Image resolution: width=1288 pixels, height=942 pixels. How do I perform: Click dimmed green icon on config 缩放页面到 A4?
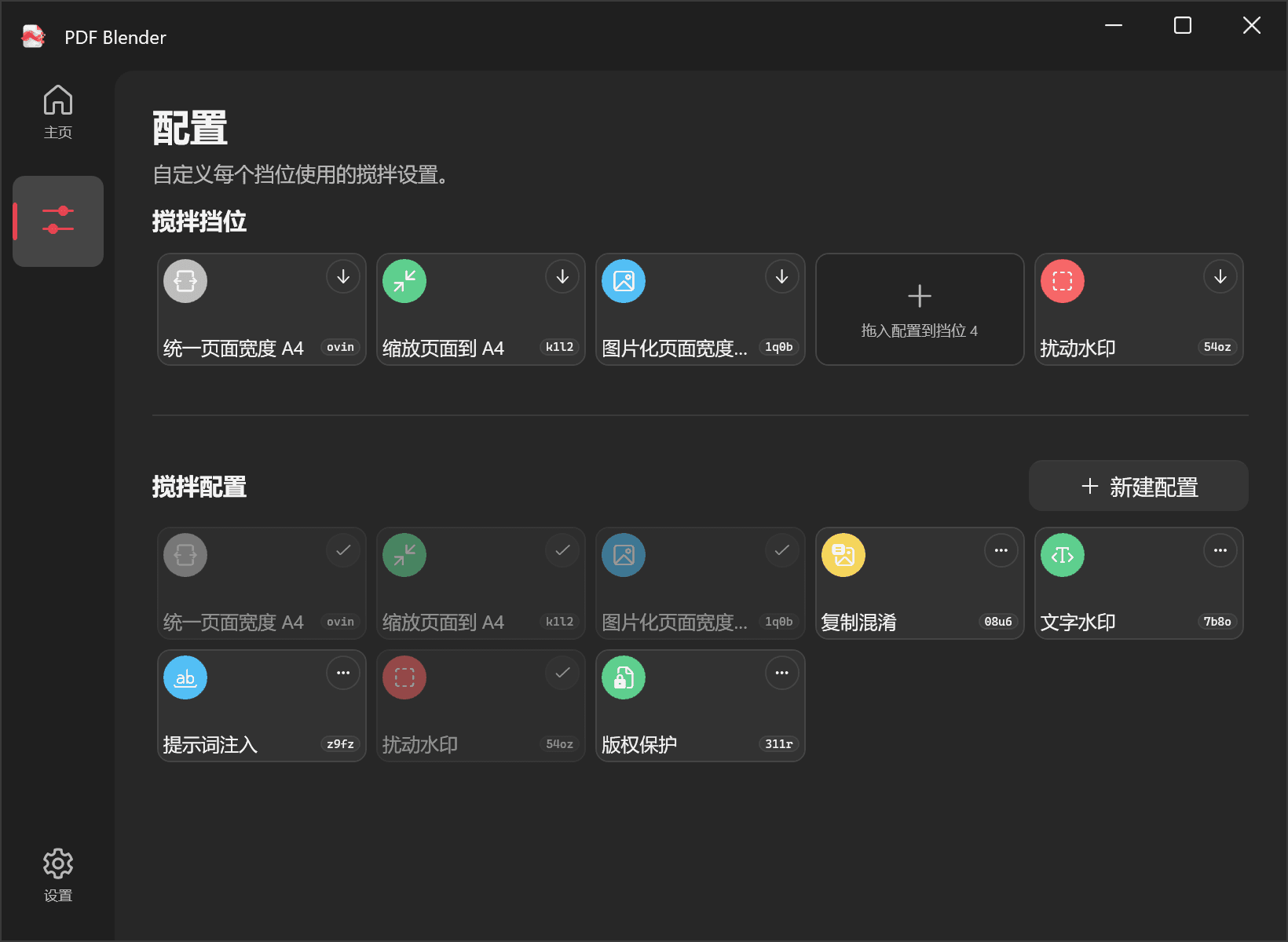(404, 555)
